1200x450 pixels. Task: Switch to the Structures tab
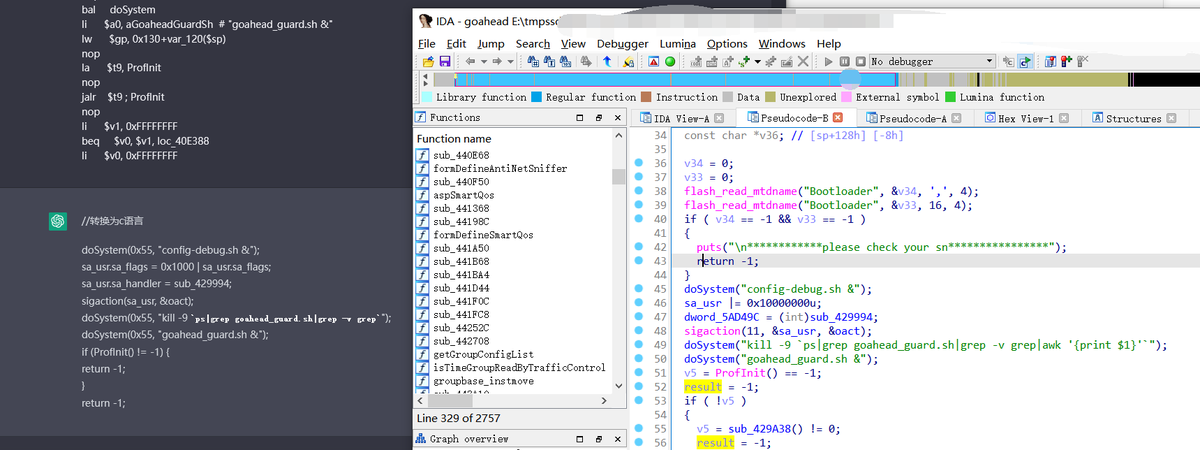pos(1133,118)
